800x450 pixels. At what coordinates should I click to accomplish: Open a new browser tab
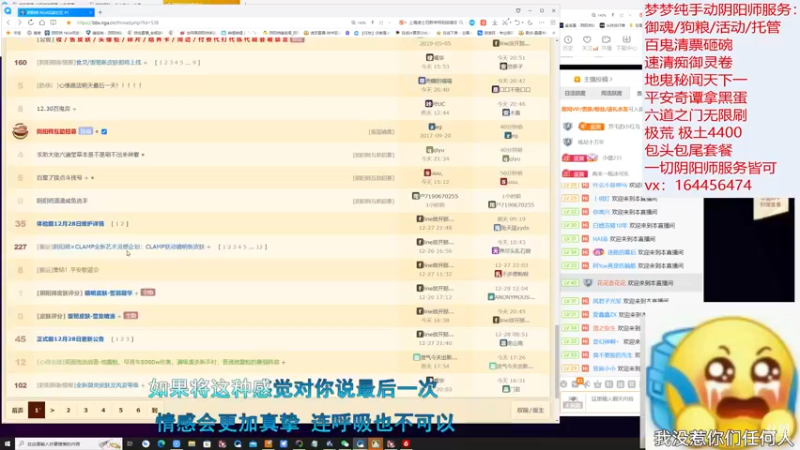tap(100, 12)
